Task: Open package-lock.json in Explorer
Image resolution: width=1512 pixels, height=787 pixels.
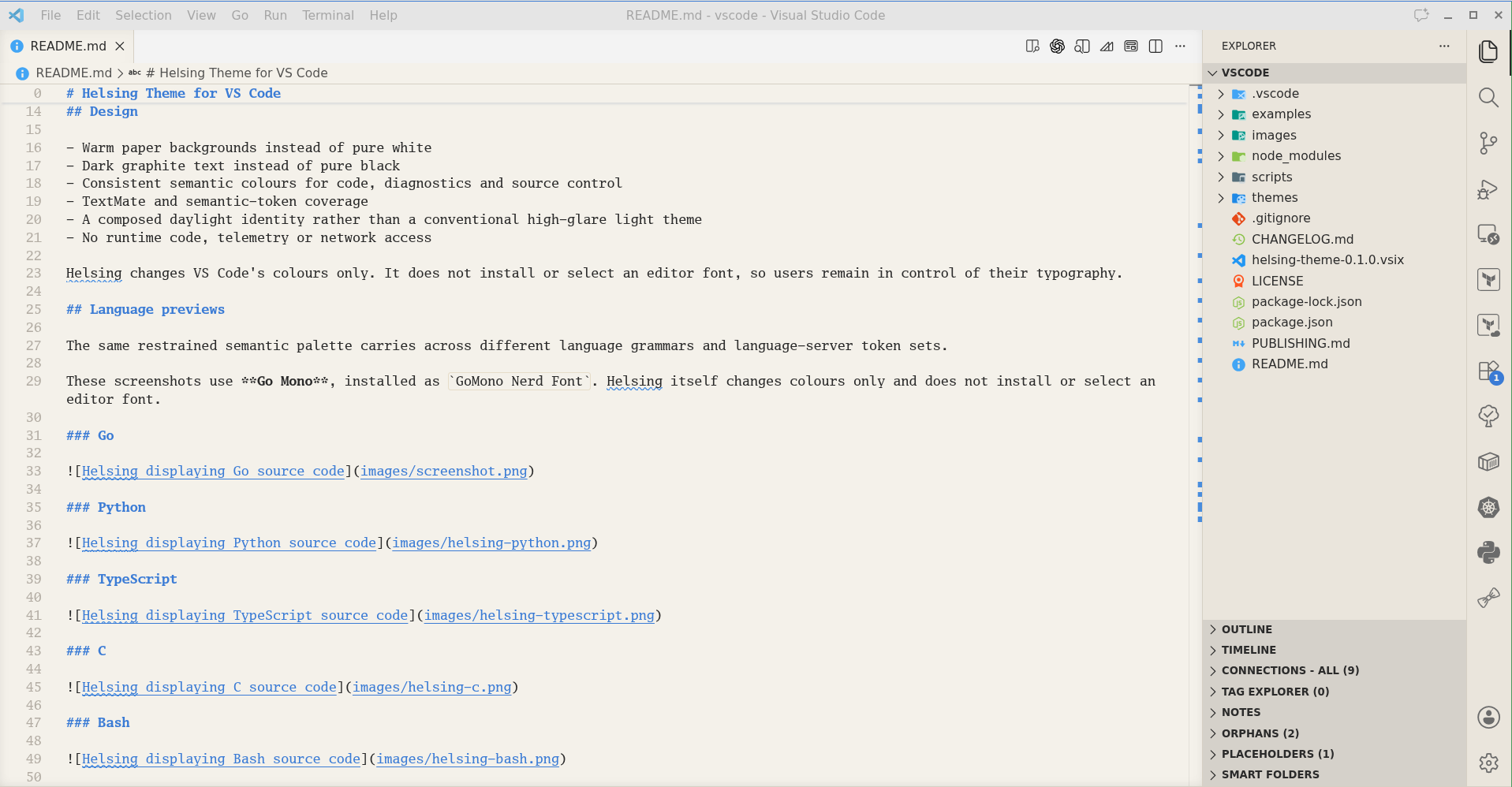Action: click(1335, 302)
